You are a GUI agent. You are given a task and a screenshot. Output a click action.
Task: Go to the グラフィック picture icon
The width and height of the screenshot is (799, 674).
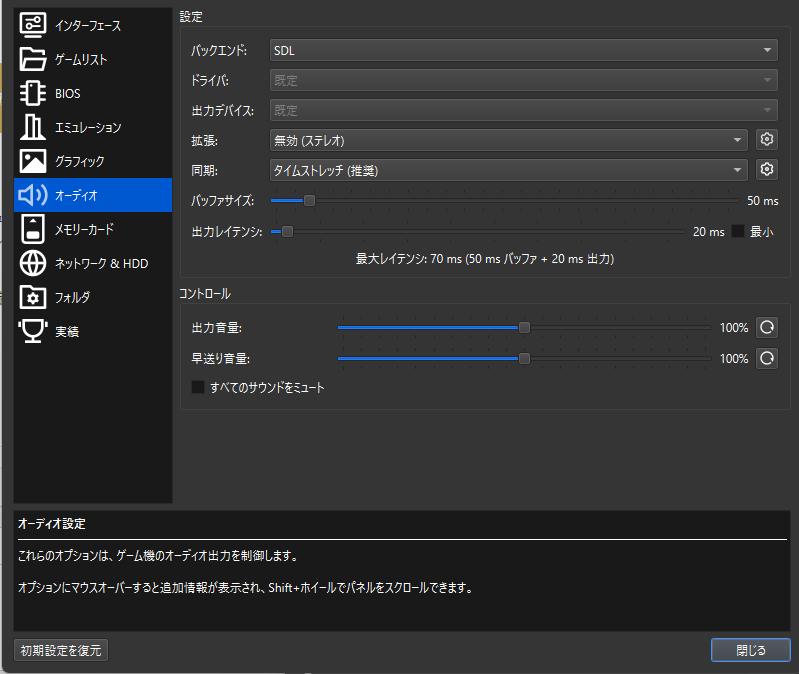click(33, 161)
